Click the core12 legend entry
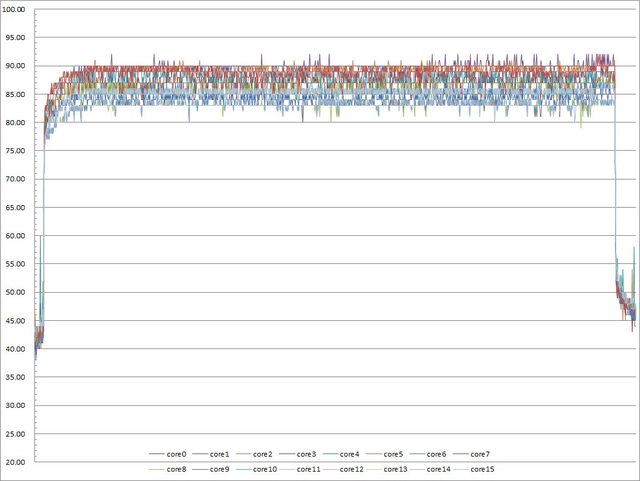 pyautogui.click(x=352, y=469)
